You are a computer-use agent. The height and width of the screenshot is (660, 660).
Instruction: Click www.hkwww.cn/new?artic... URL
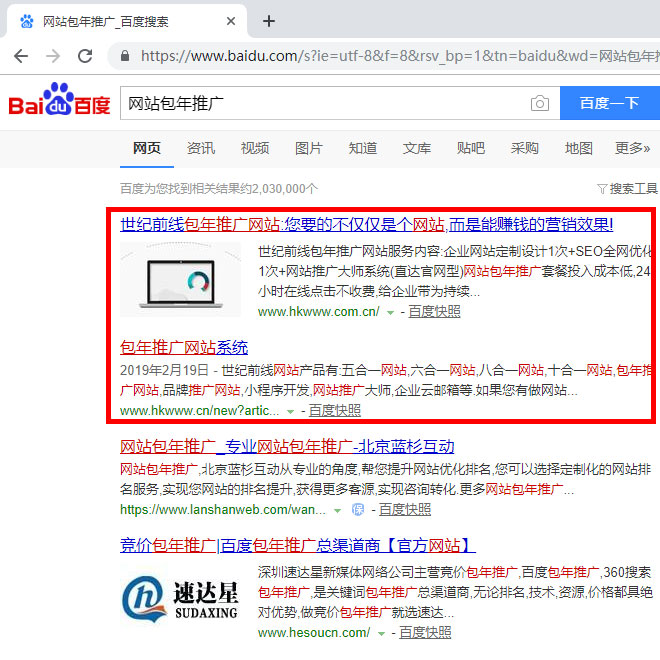(x=200, y=410)
